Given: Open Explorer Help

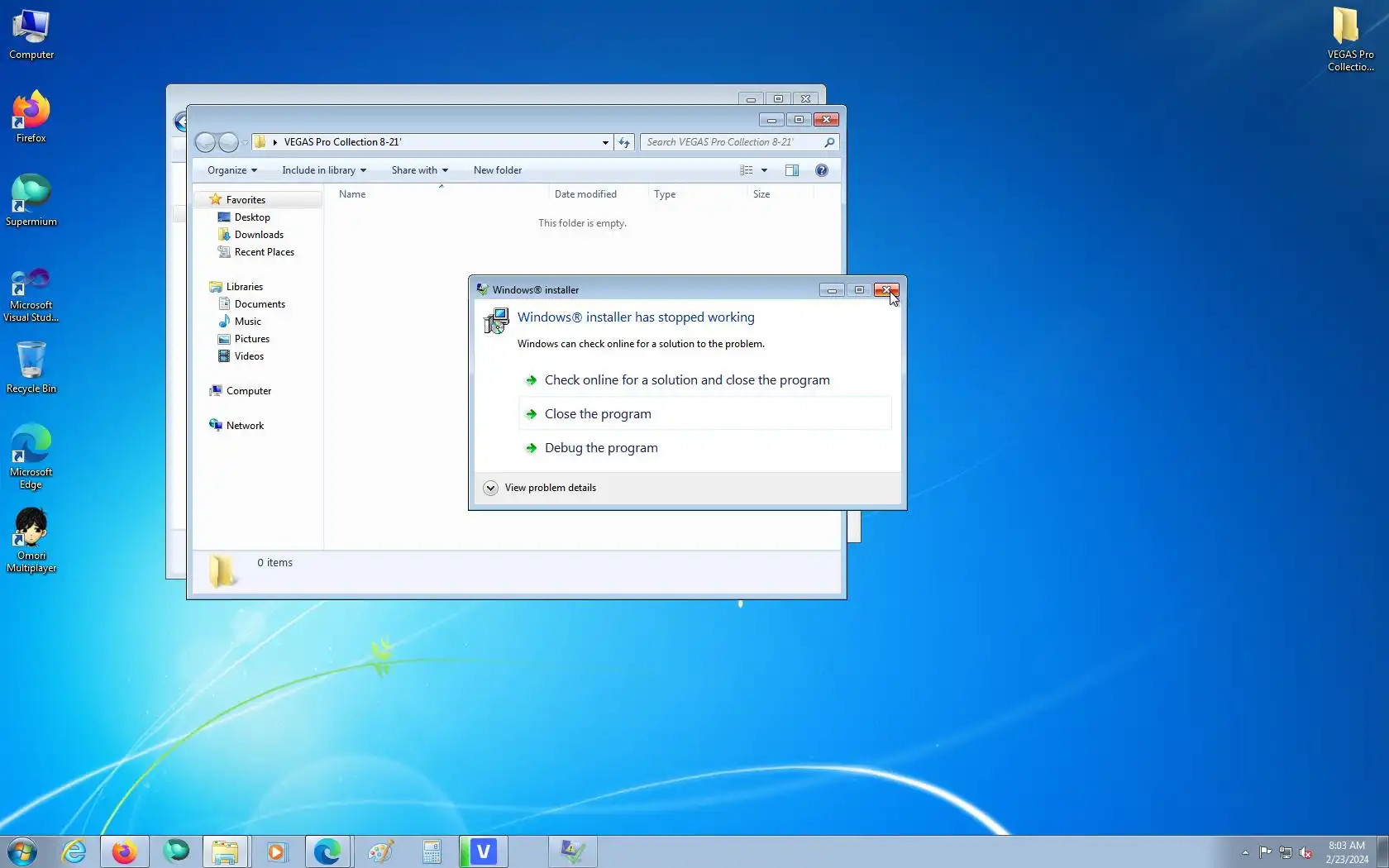Looking at the screenshot, I should [x=822, y=170].
